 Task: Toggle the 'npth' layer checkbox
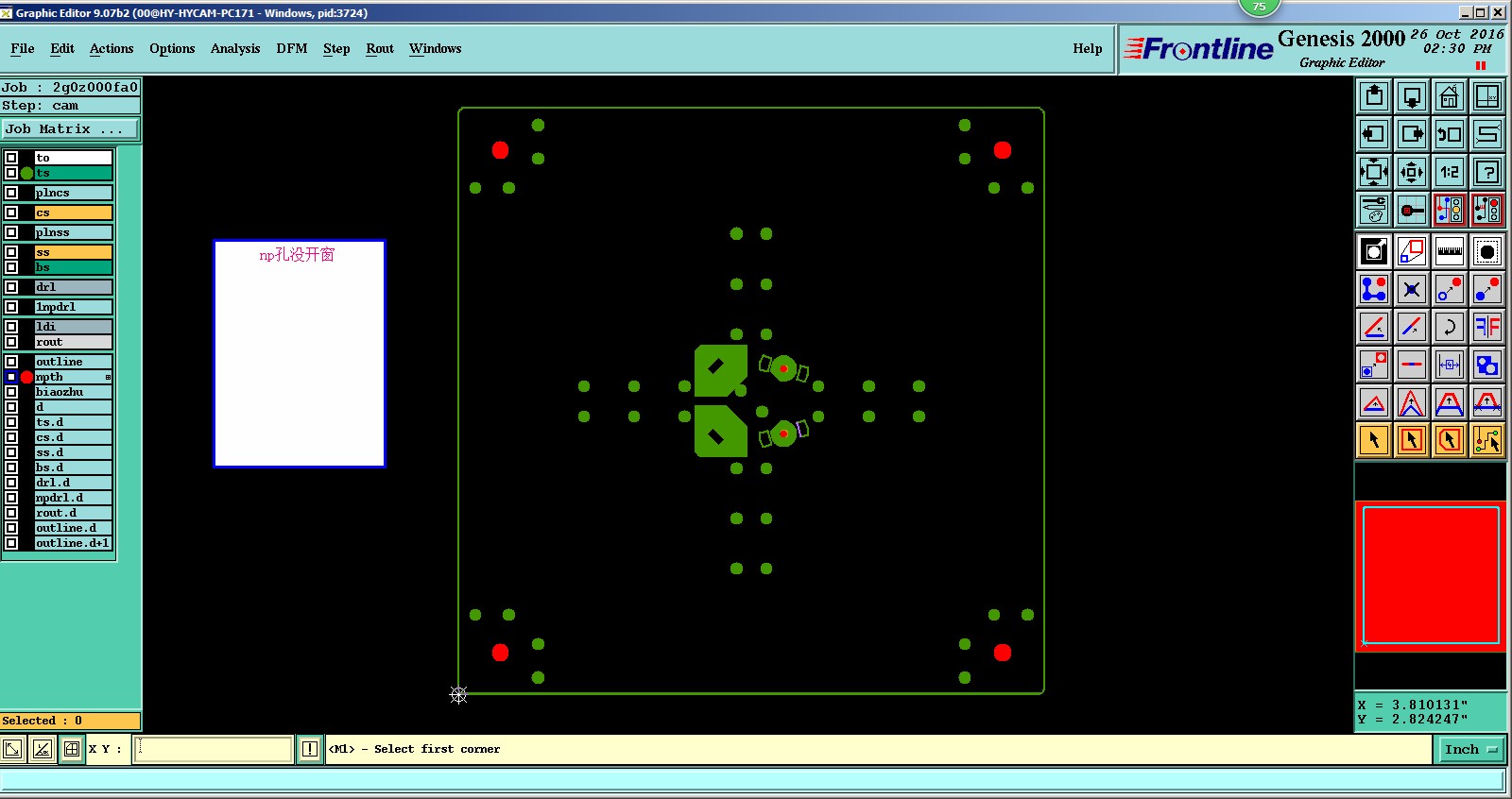11,377
